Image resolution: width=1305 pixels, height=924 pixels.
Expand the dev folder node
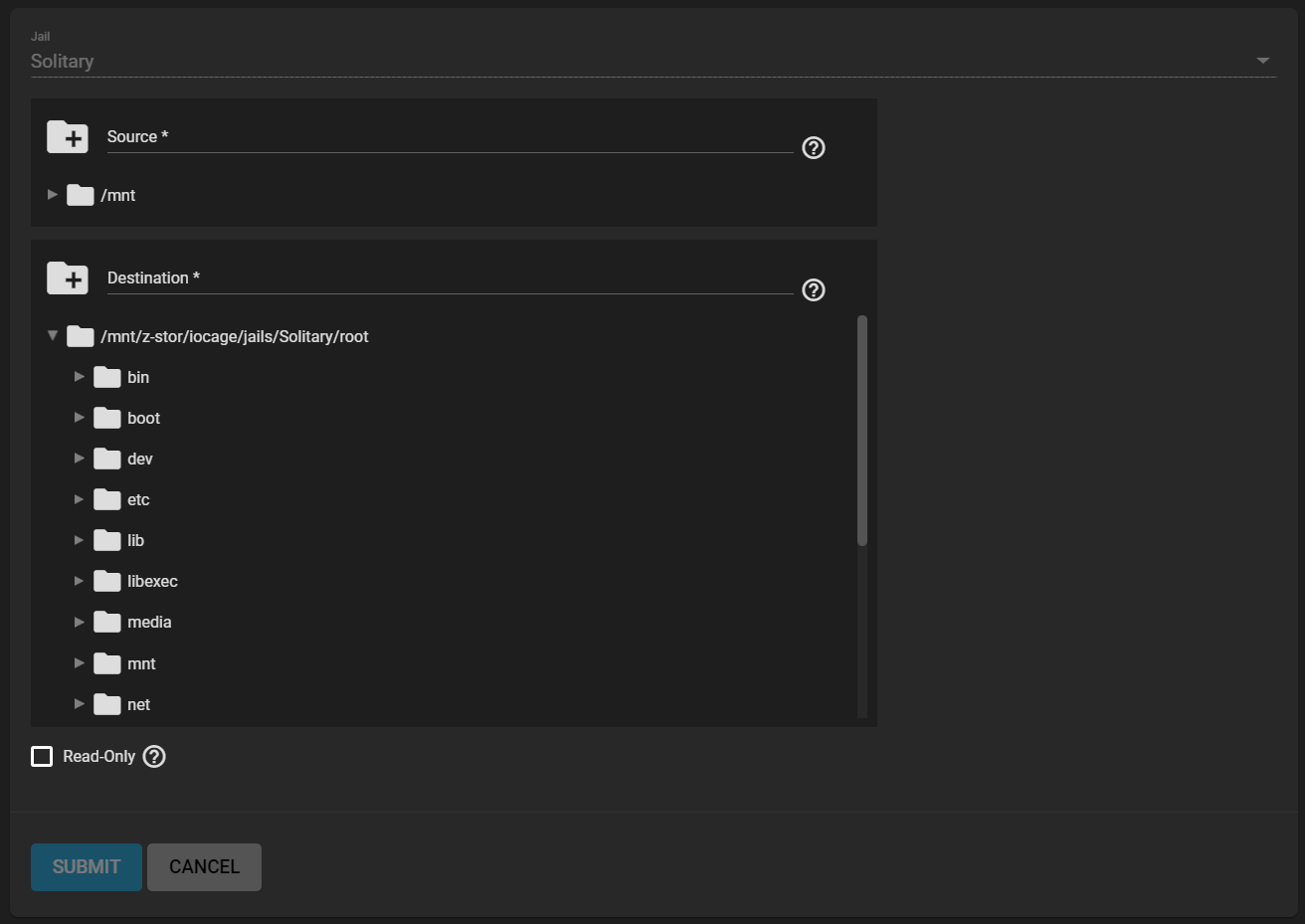(80, 459)
